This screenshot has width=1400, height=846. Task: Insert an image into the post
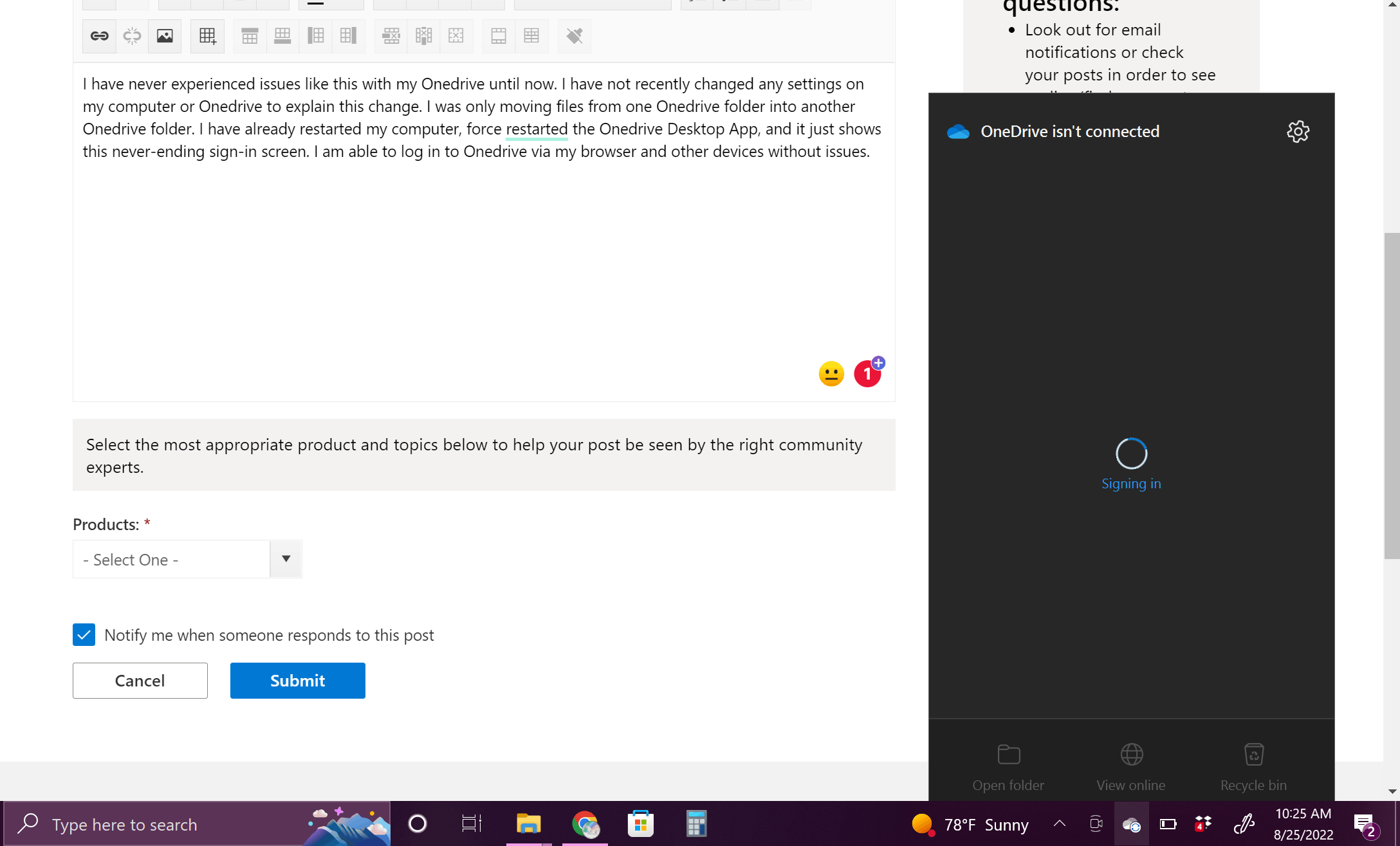pyautogui.click(x=164, y=36)
